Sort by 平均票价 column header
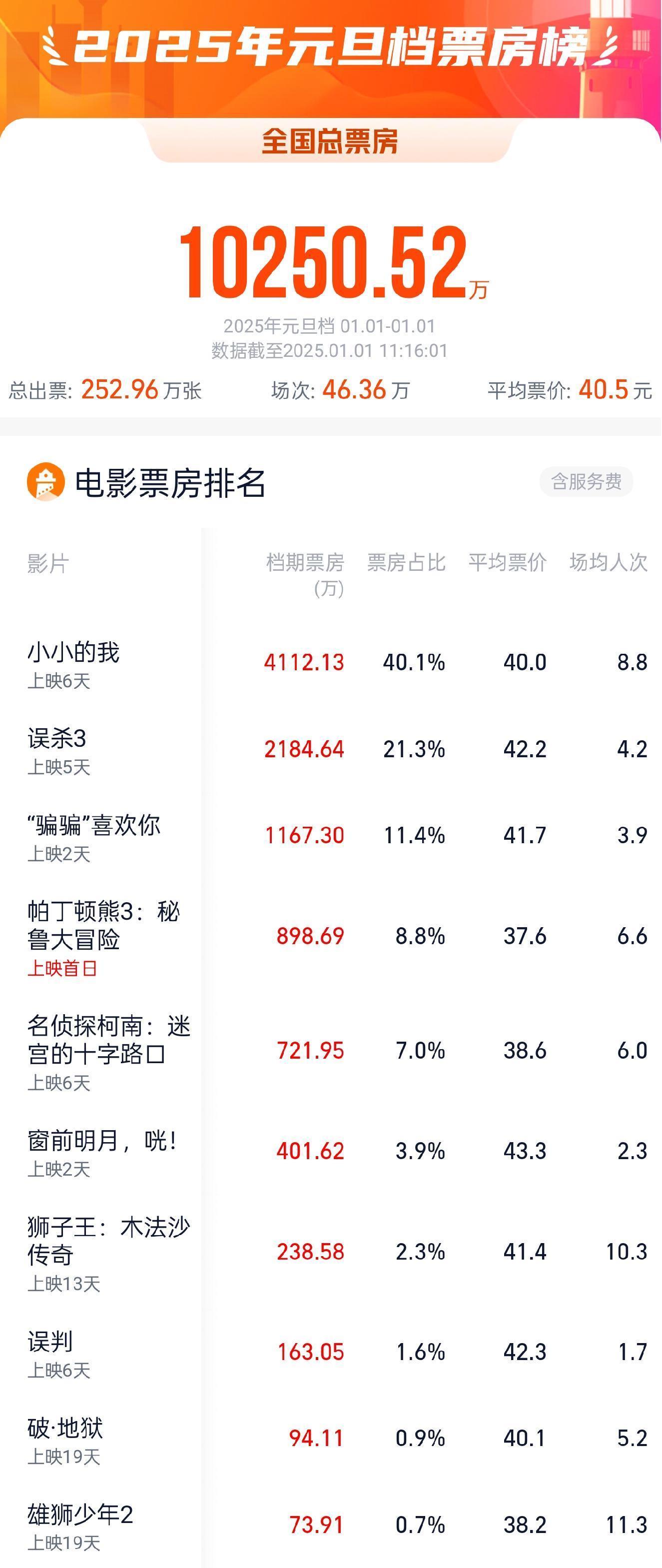Image resolution: width=662 pixels, height=1568 pixels. click(507, 562)
